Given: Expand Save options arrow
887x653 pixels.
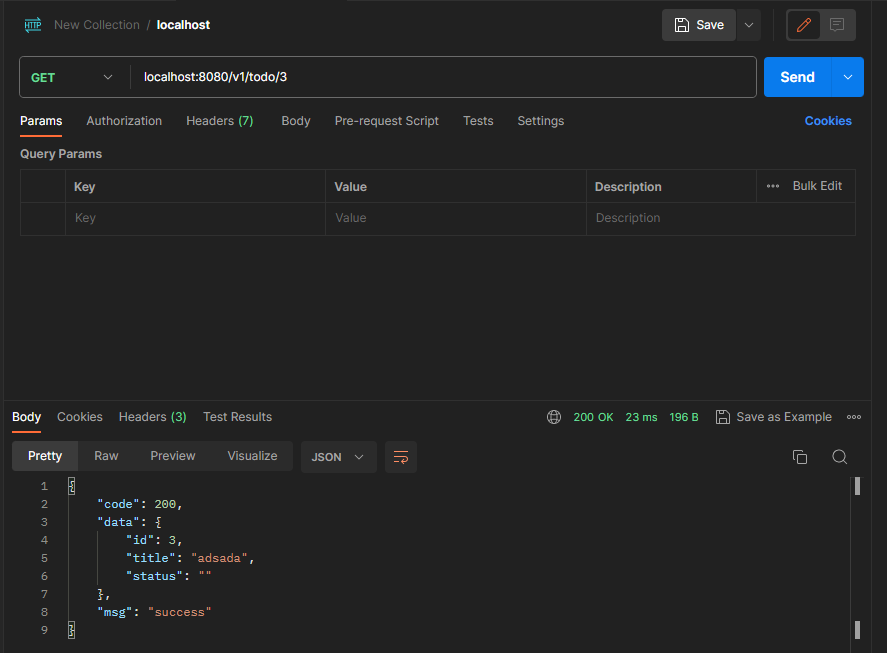Looking at the screenshot, I should (748, 25).
